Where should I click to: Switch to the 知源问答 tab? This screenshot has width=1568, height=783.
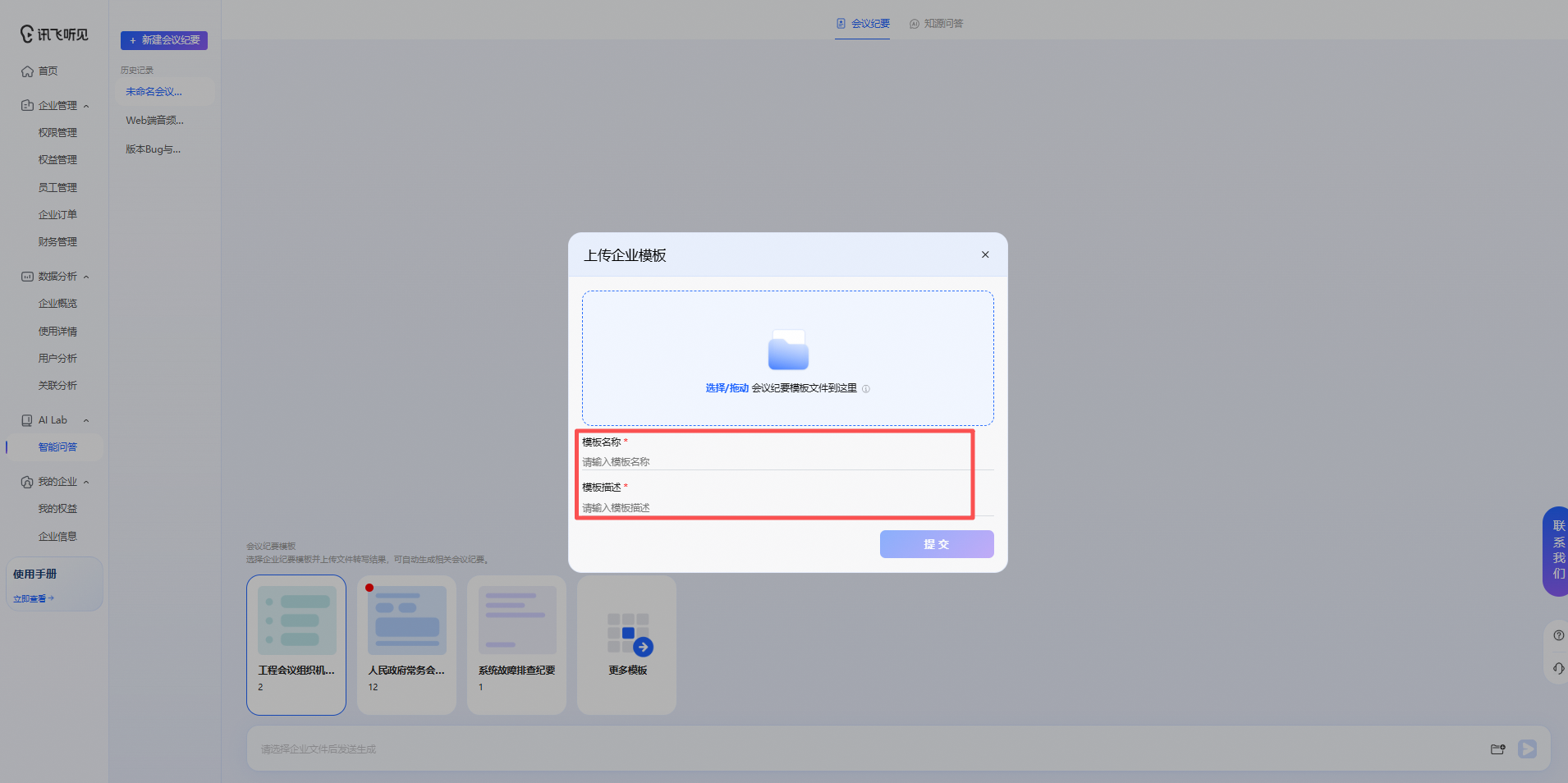pos(936,24)
